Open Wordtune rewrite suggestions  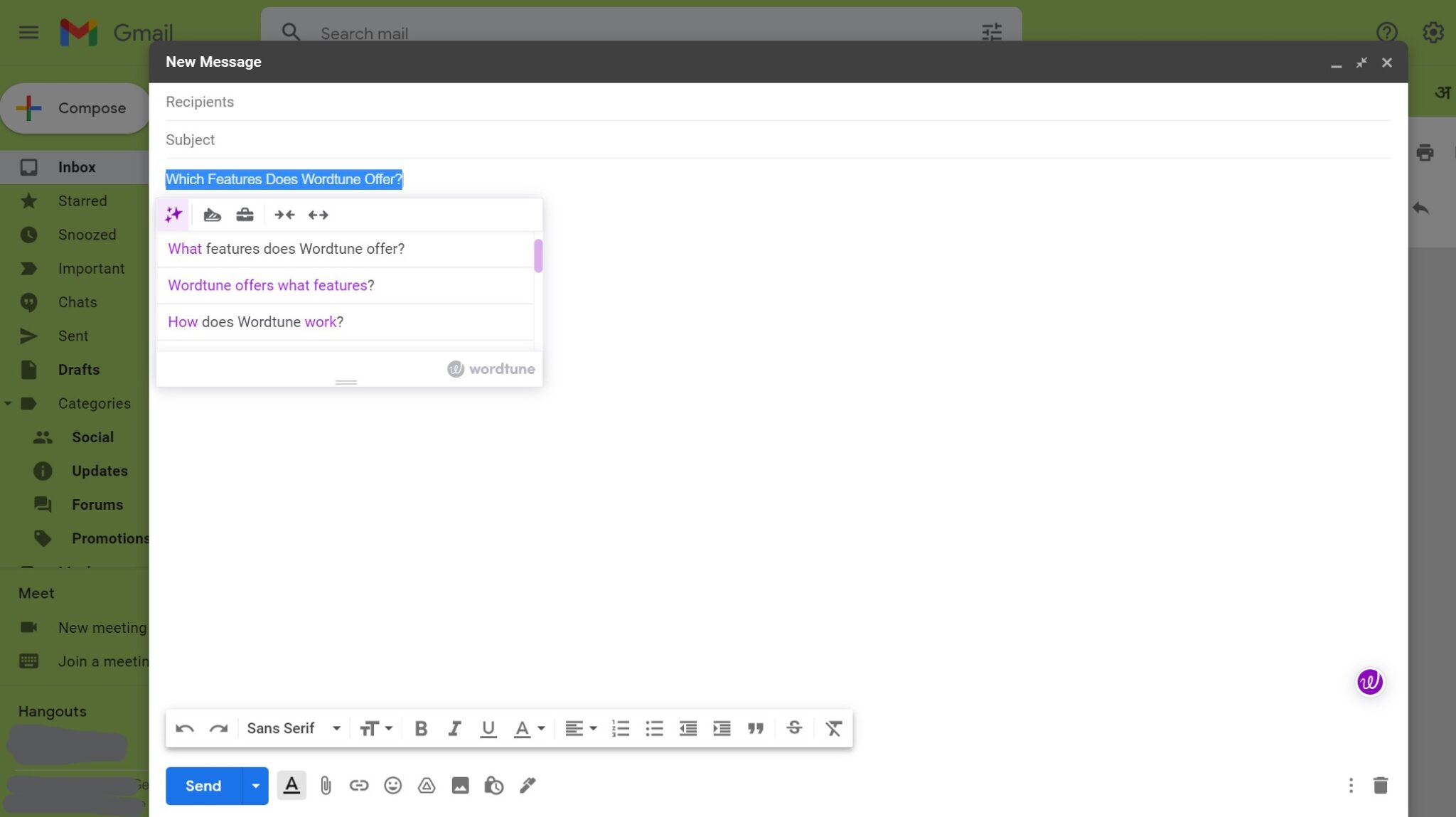click(172, 214)
